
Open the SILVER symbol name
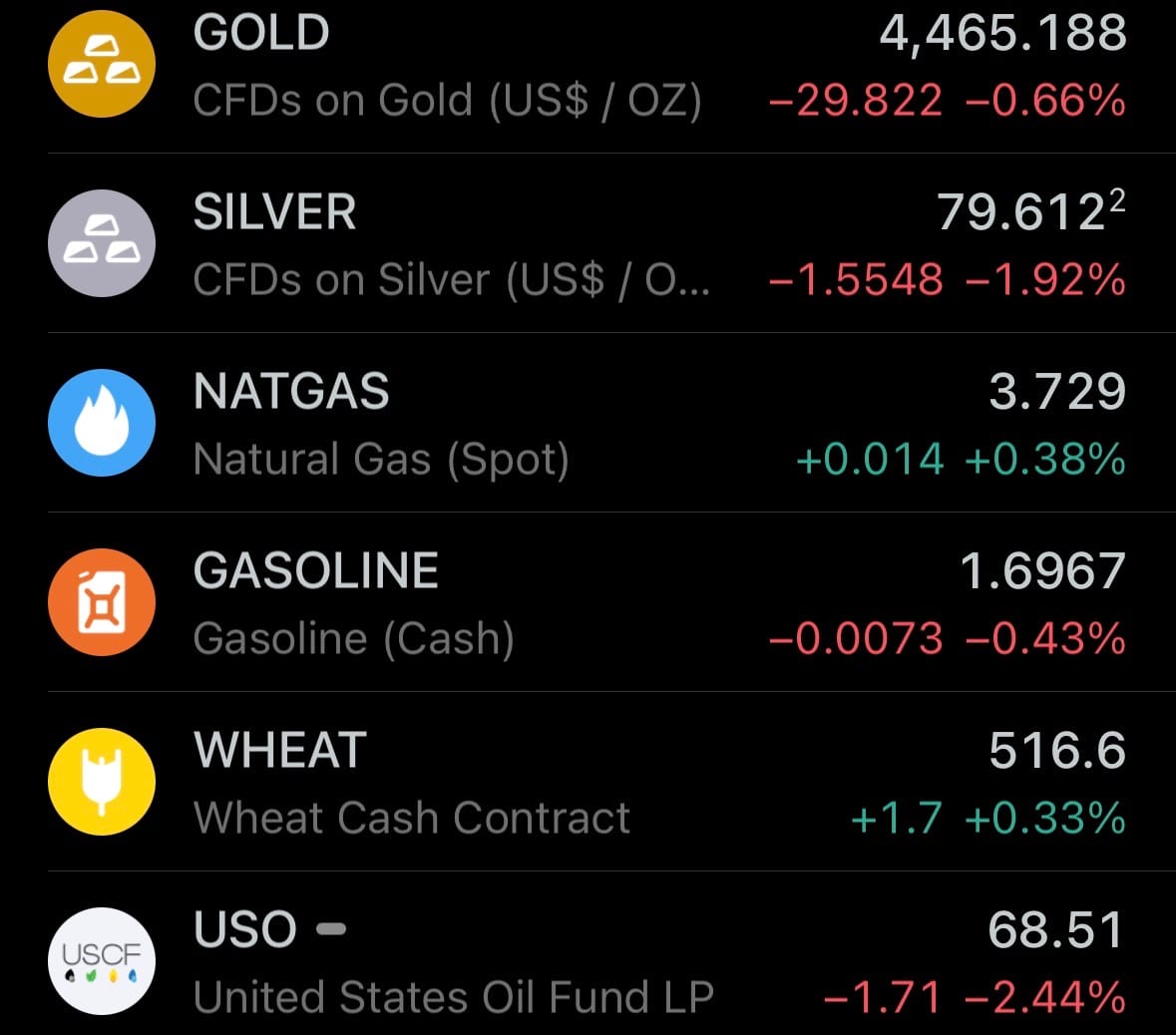[274, 212]
